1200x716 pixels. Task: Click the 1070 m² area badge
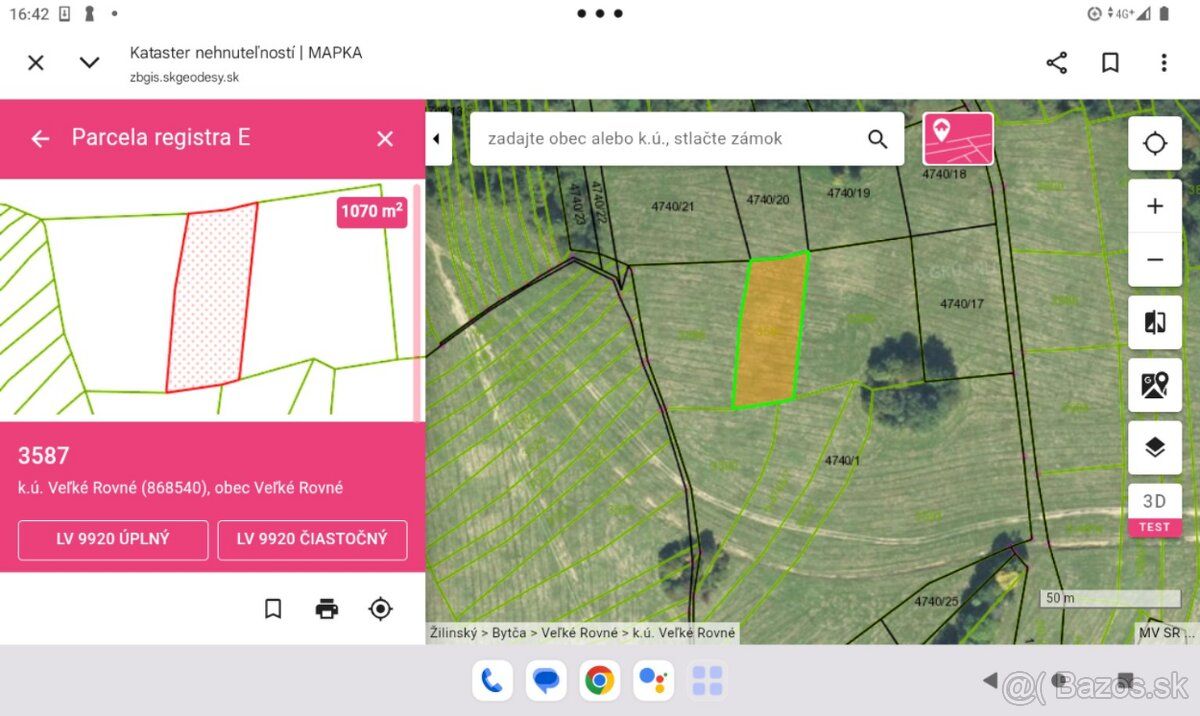pyautogui.click(x=372, y=211)
